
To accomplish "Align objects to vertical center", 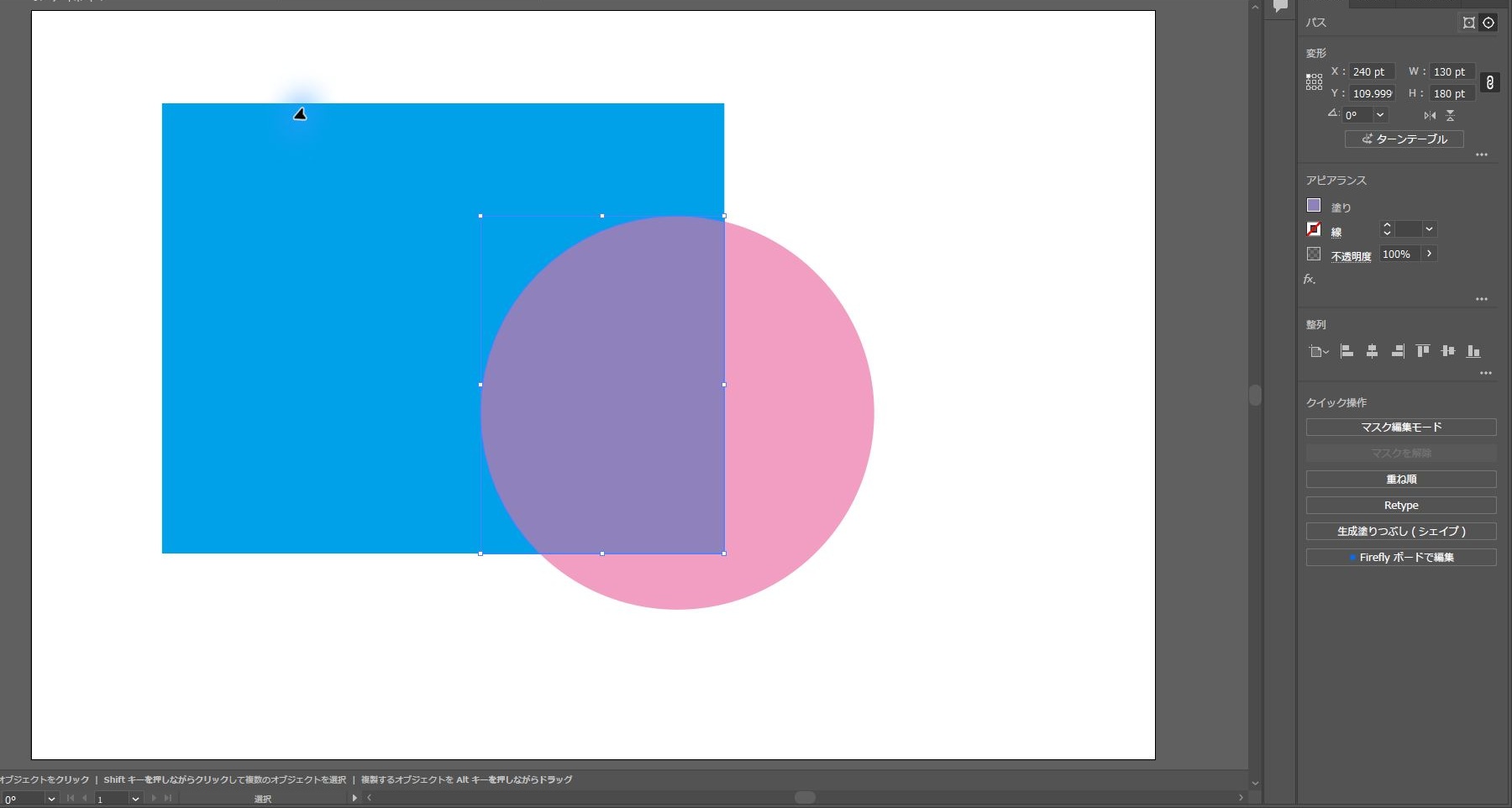I will 1448,351.
